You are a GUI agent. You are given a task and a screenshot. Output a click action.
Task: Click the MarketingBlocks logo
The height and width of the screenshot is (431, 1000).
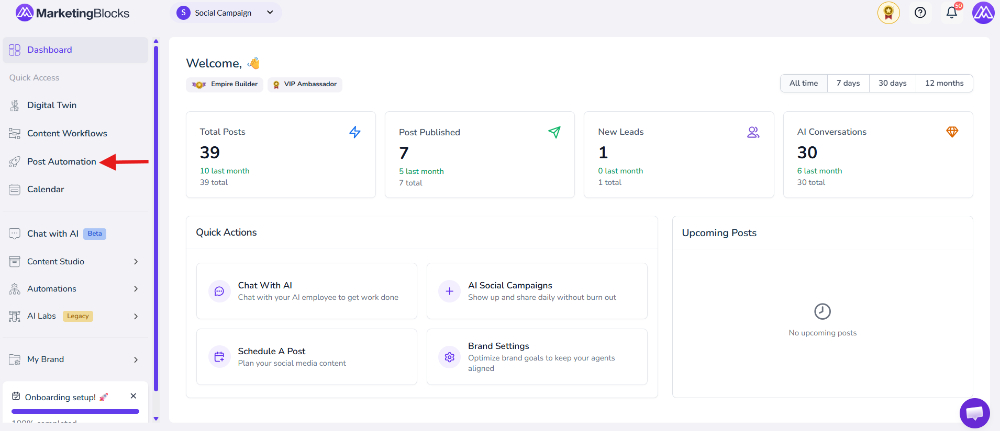click(72, 12)
